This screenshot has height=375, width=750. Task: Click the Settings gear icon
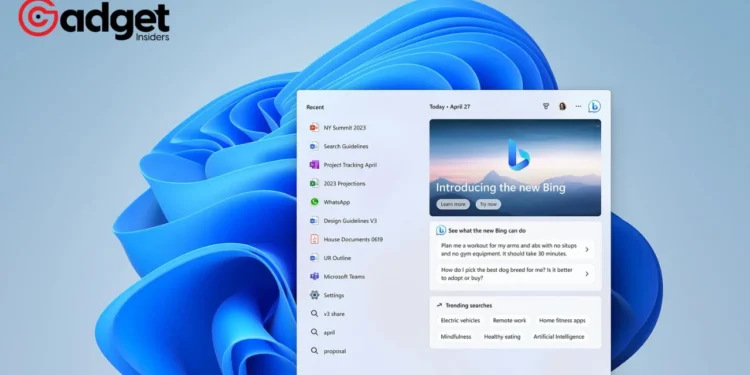coord(314,295)
